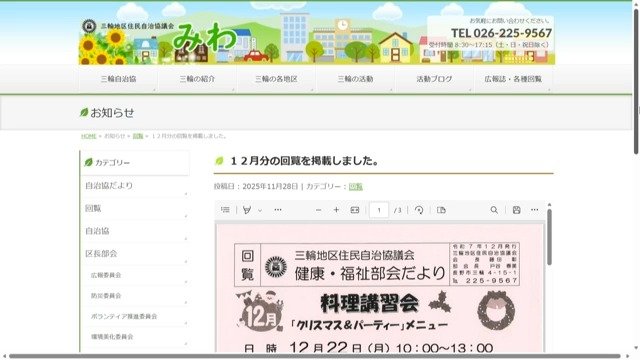
Task: Open the 自治協 sidebar category
Action: [135, 231]
